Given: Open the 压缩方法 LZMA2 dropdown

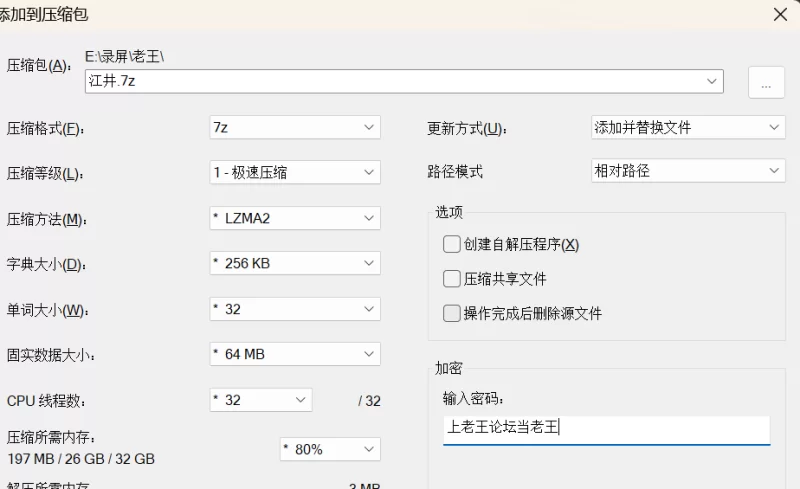Looking at the screenshot, I should pyautogui.click(x=295, y=218).
